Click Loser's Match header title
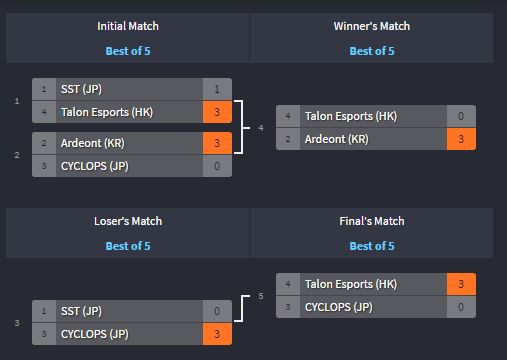 [128, 221]
